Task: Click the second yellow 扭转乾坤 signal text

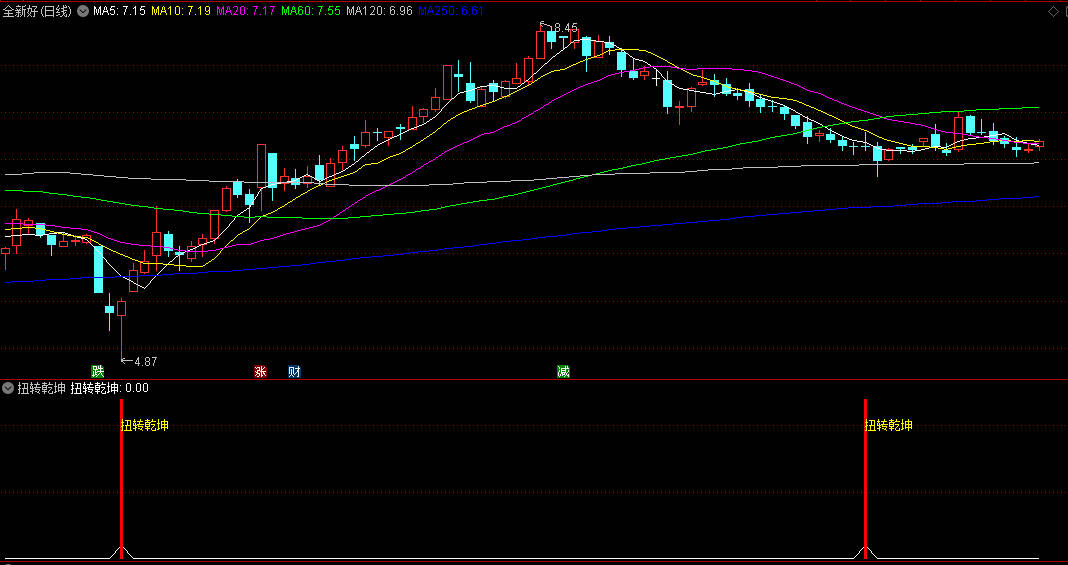Action: [x=889, y=426]
